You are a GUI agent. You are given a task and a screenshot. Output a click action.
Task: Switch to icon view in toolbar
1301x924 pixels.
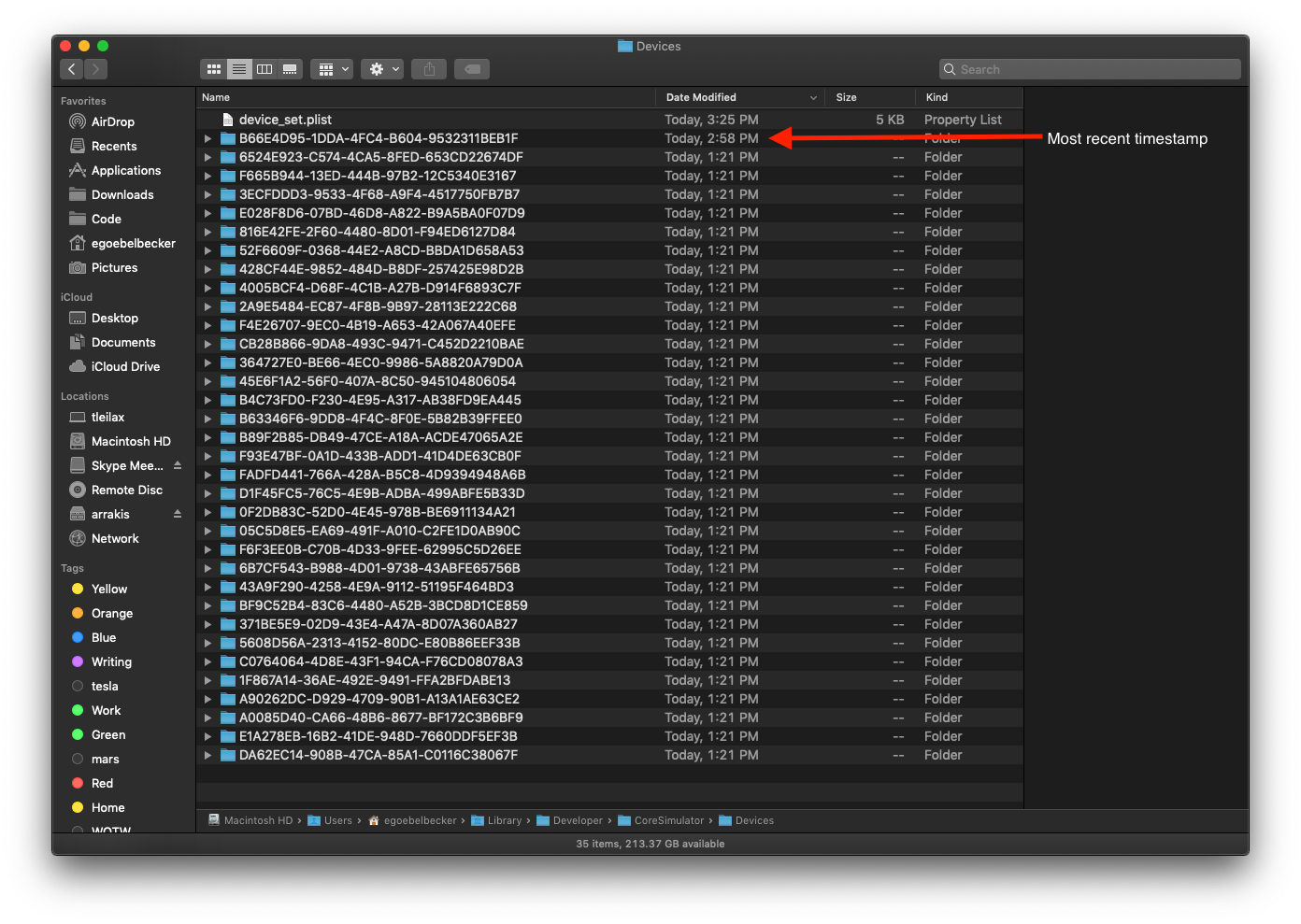(x=214, y=69)
